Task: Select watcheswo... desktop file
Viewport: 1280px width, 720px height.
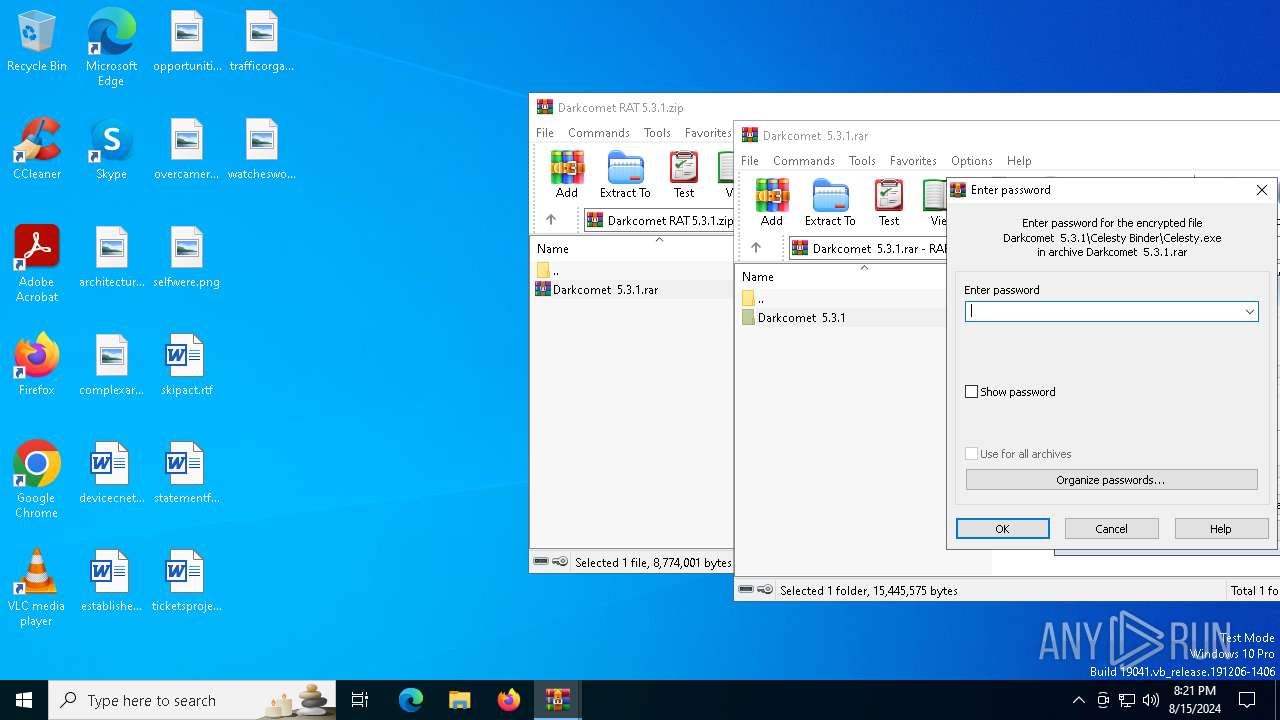Action: [x=261, y=150]
